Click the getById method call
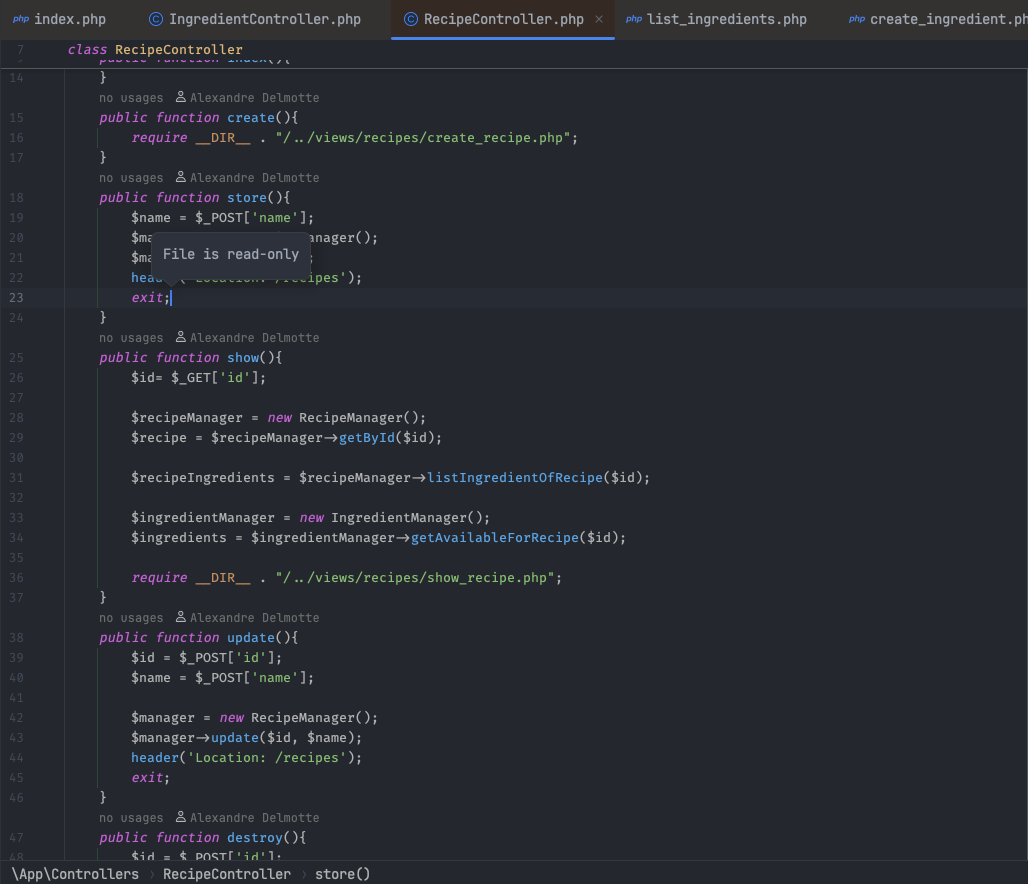This screenshot has width=1028, height=884. click(x=367, y=438)
